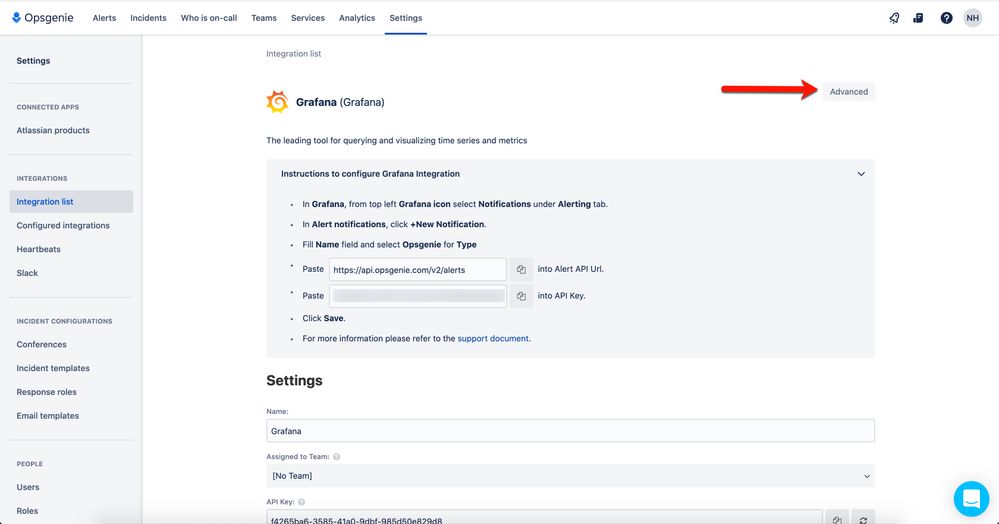Go back via Integration list breadcrumb

294,54
